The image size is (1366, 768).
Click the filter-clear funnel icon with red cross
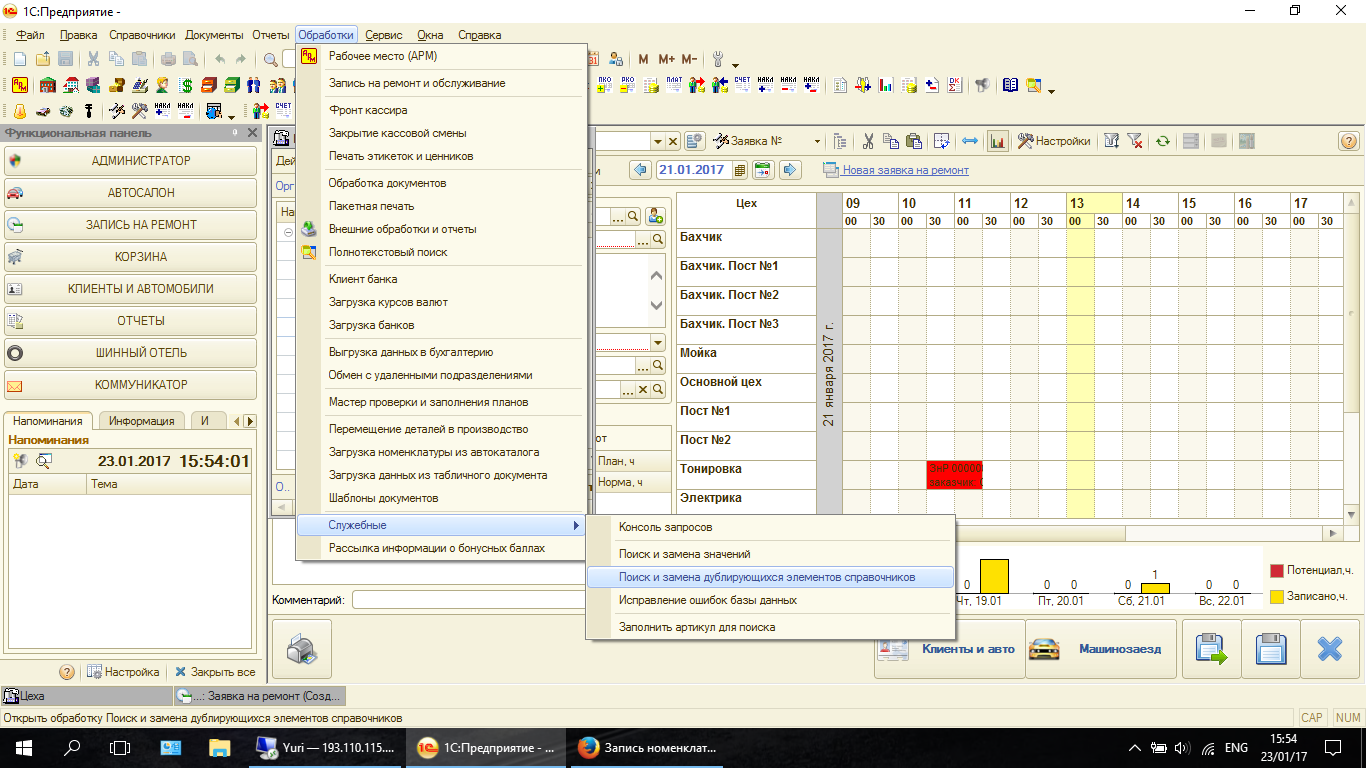[1135, 141]
